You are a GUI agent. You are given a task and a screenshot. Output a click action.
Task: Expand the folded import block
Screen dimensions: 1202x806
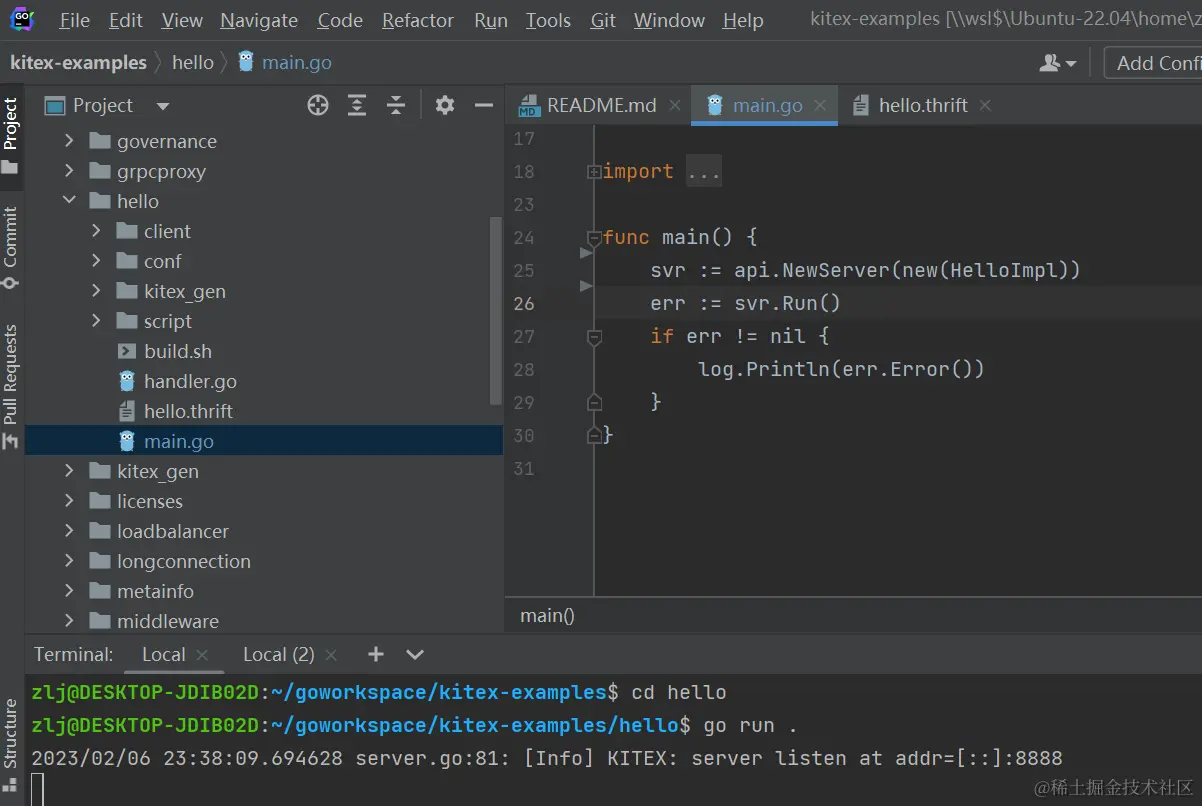[594, 172]
